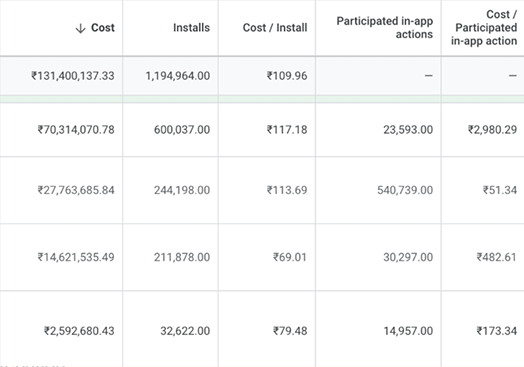Select cost per install ₹113.69

[287, 190]
